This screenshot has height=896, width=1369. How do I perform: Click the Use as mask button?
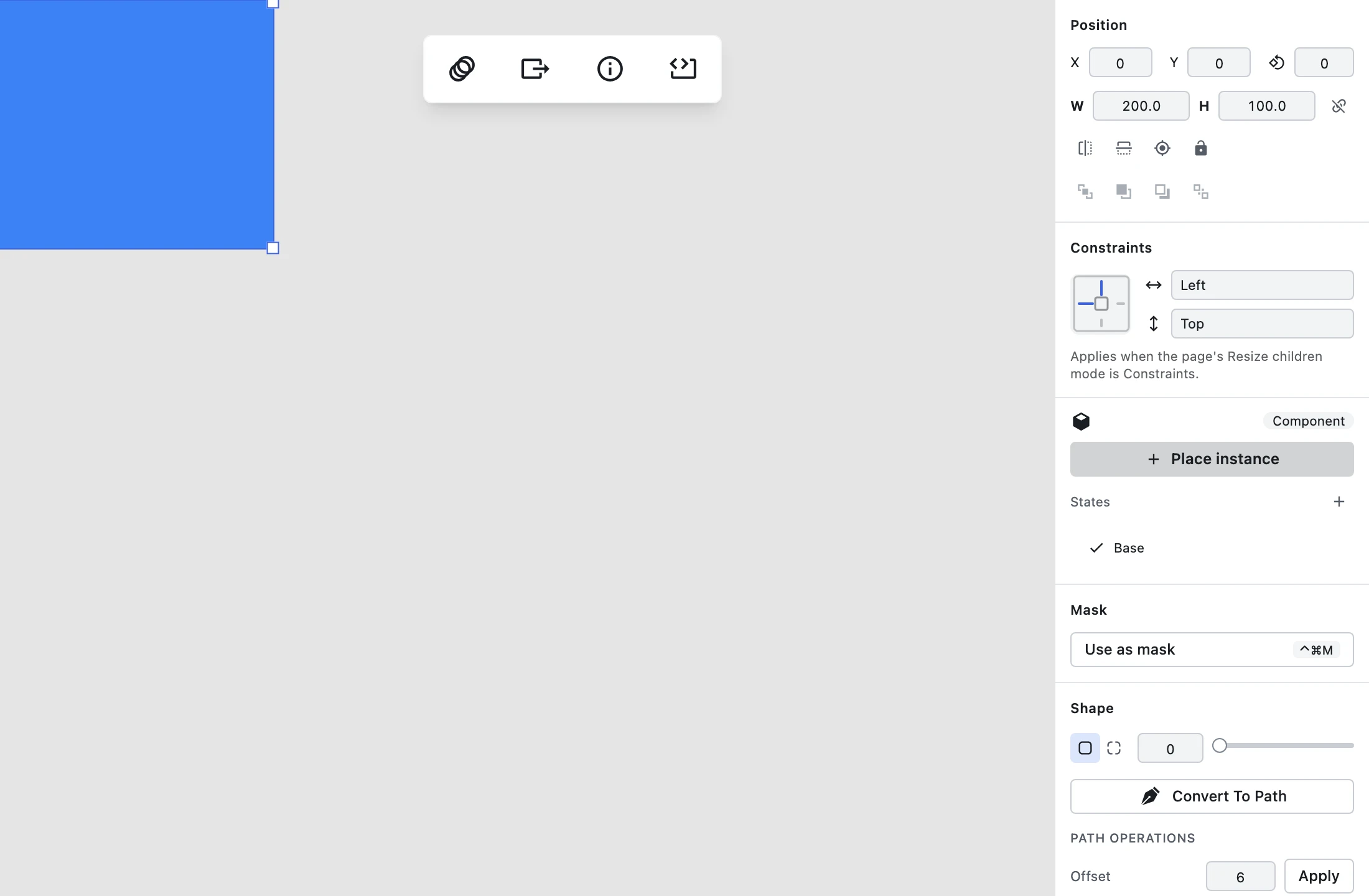[1212, 650]
